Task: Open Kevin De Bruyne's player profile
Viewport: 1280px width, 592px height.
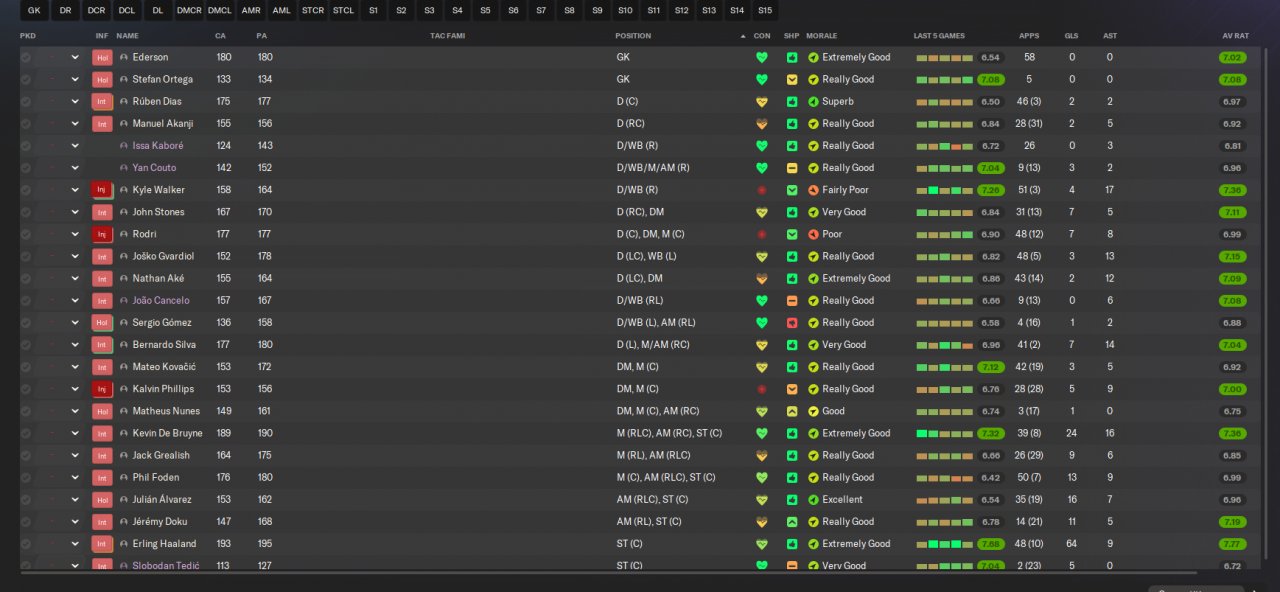Action: click(x=167, y=433)
